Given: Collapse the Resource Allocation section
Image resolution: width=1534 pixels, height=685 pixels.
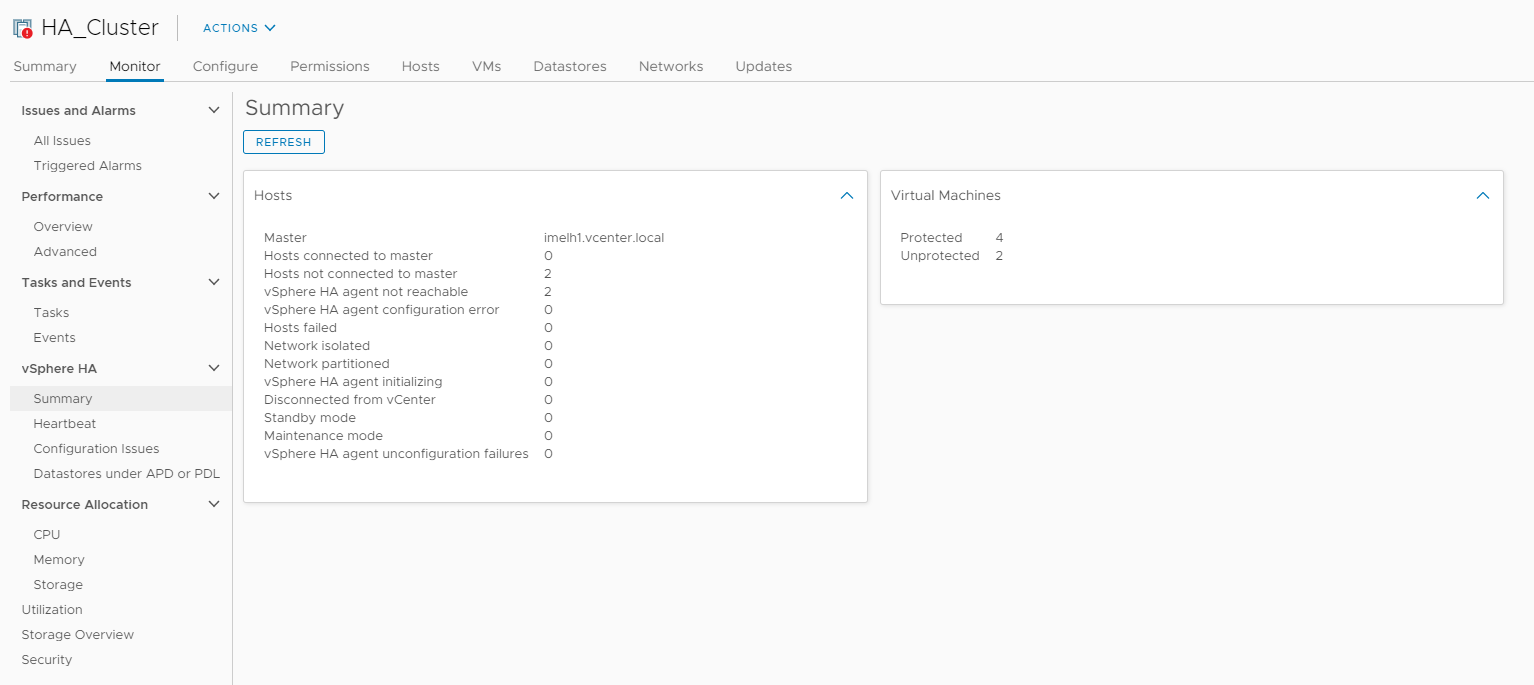Looking at the screenshot, I should coord(213,504).
